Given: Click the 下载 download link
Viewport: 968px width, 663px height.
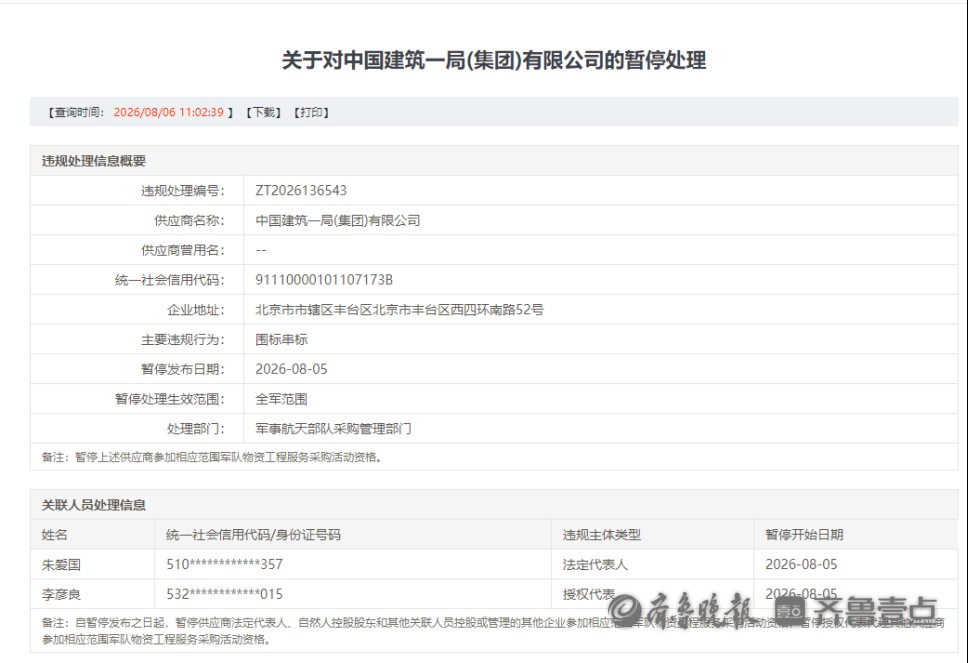Looking at the screenshot, I should [264, 112].
